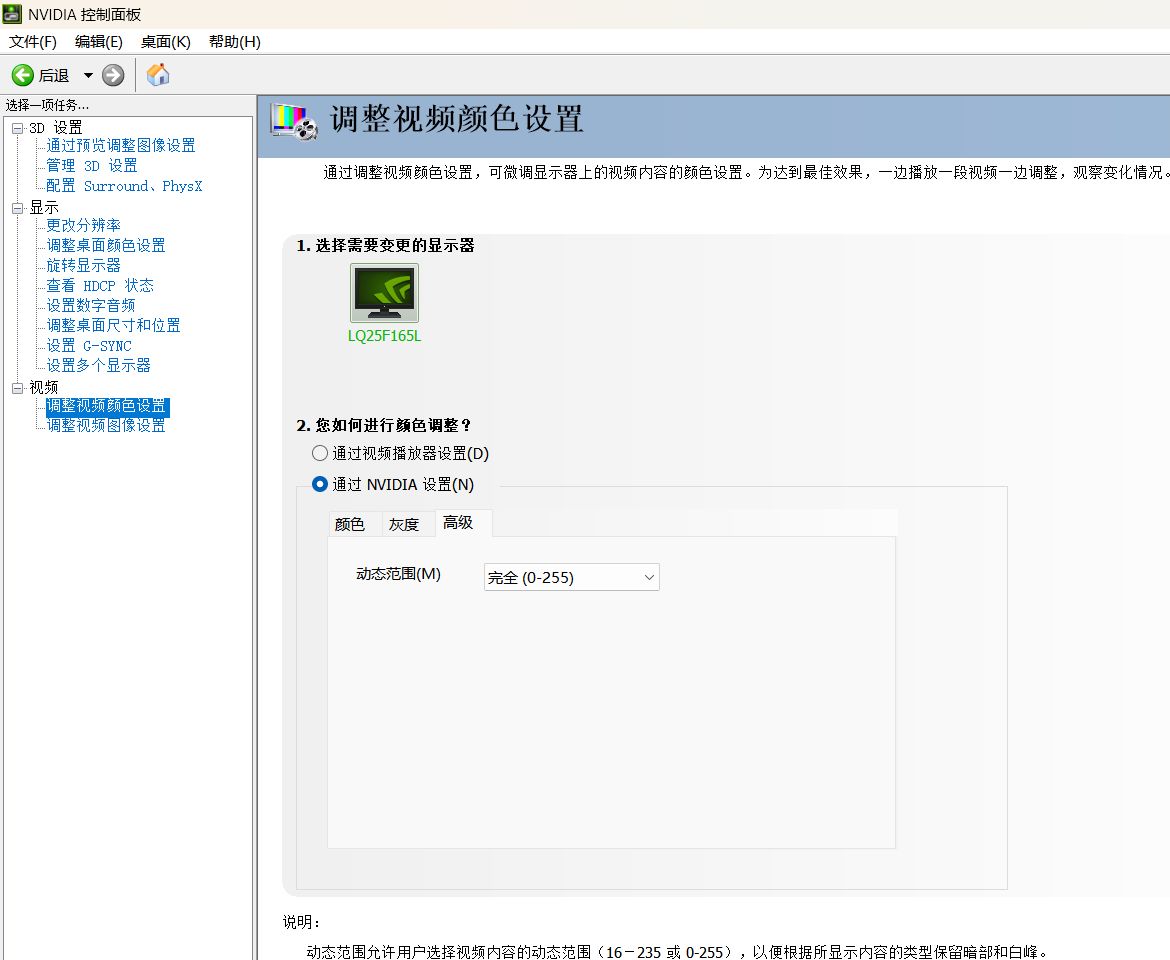Open 设置 G-SYNC page
Screen dimensions: 1170x960
[89, 345]
